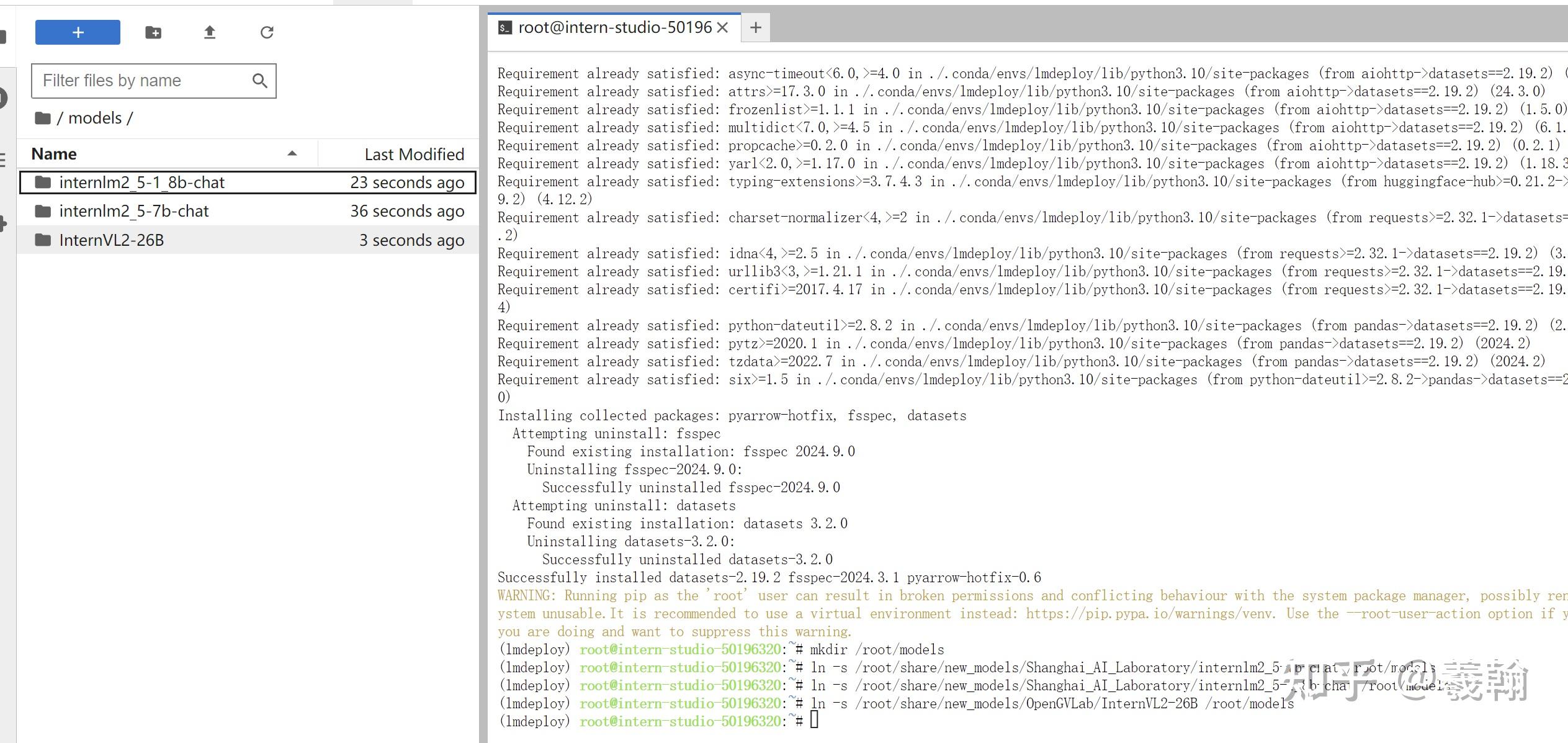1568x743 pixels.
Task: Select the internlm2_5-7b-chat folder
Action: coord(134,211)
